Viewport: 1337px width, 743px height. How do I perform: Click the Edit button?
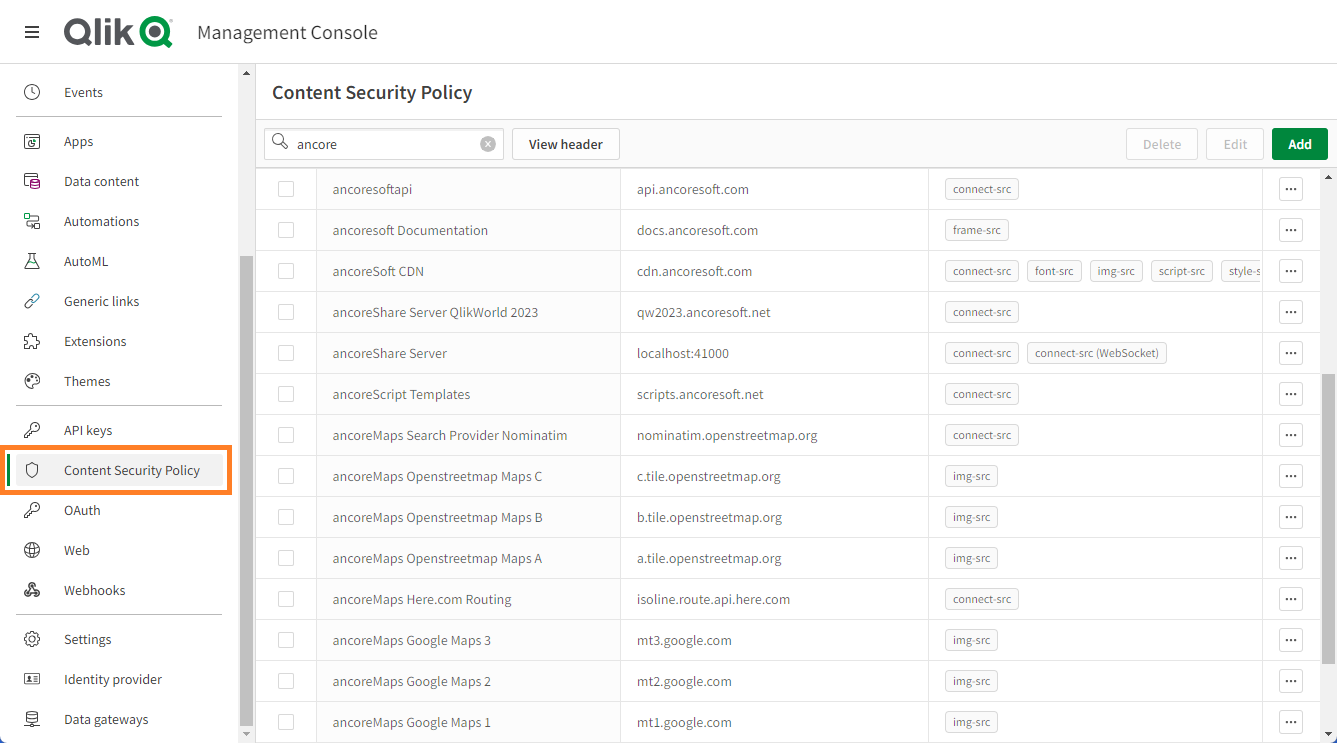coord(1235,144)
